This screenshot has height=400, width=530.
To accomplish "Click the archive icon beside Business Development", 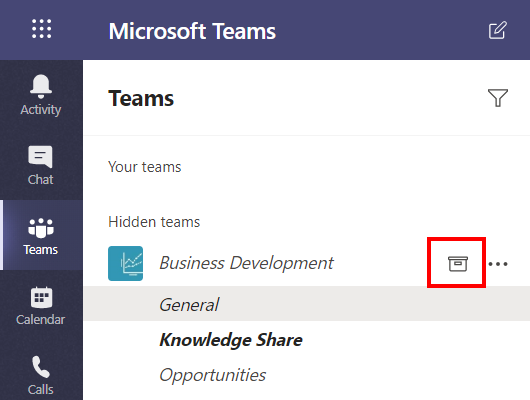I will tap(458, 263).
